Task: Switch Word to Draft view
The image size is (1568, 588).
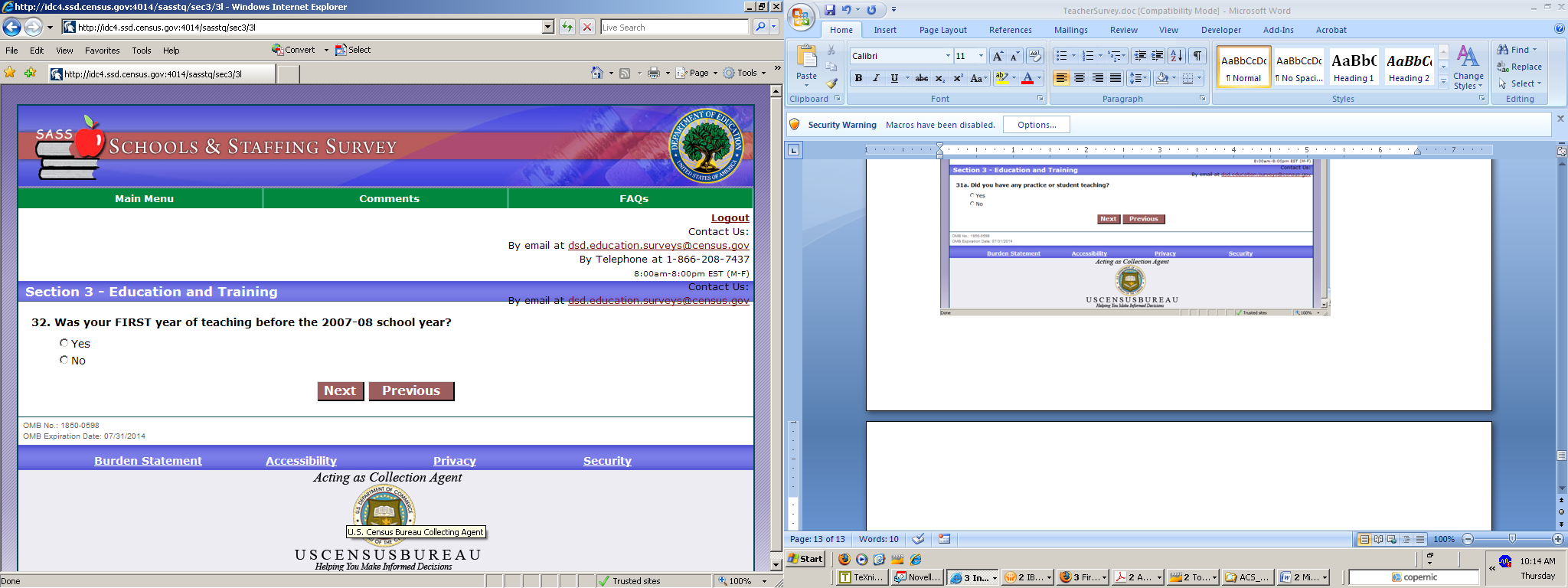Action: click(1420, 539)
